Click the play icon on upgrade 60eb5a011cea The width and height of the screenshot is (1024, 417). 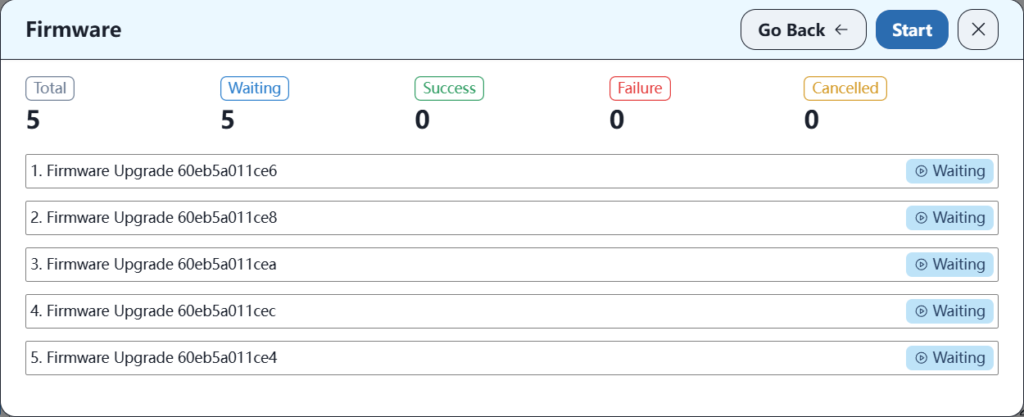(x=921, y=265)
